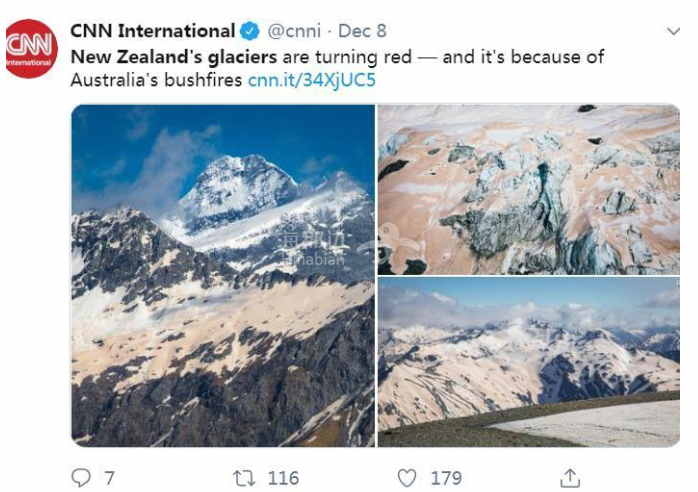Open the bottom-right mountain range photo
Viewport: 698px width, 492px height.
point(528,362)
